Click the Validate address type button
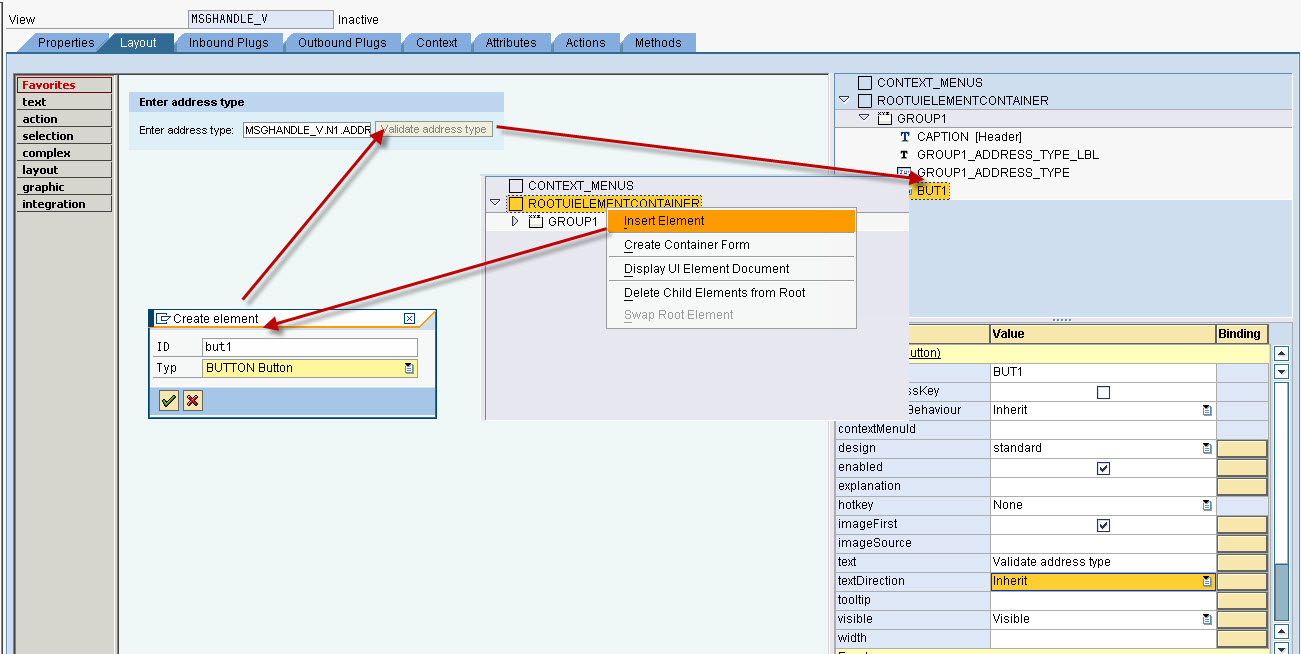This screenshot has width=1301, height=654. click(433, 129)
